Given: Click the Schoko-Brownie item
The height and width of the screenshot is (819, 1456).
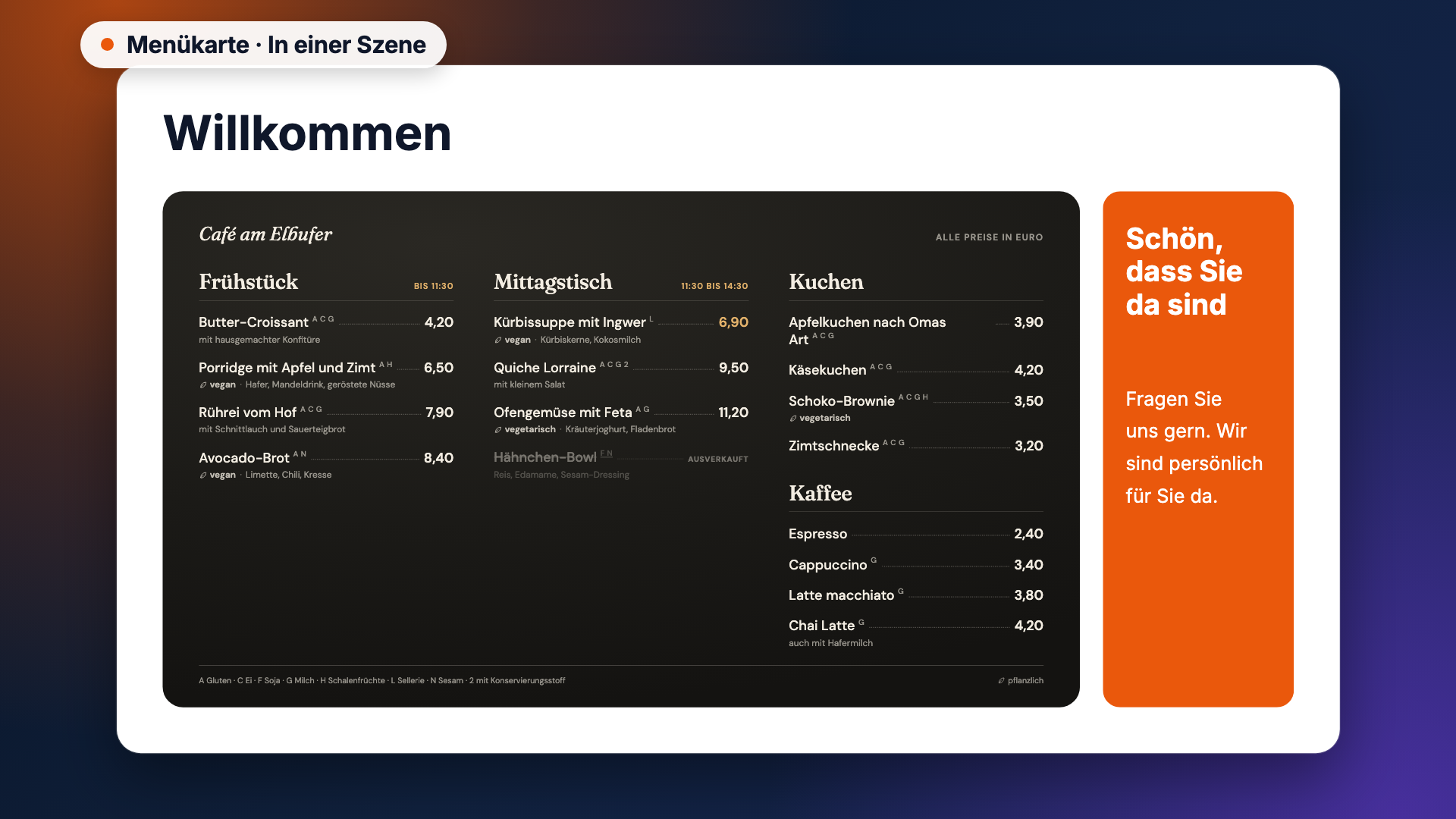Looking at the screenshot, I should [841, 401].
